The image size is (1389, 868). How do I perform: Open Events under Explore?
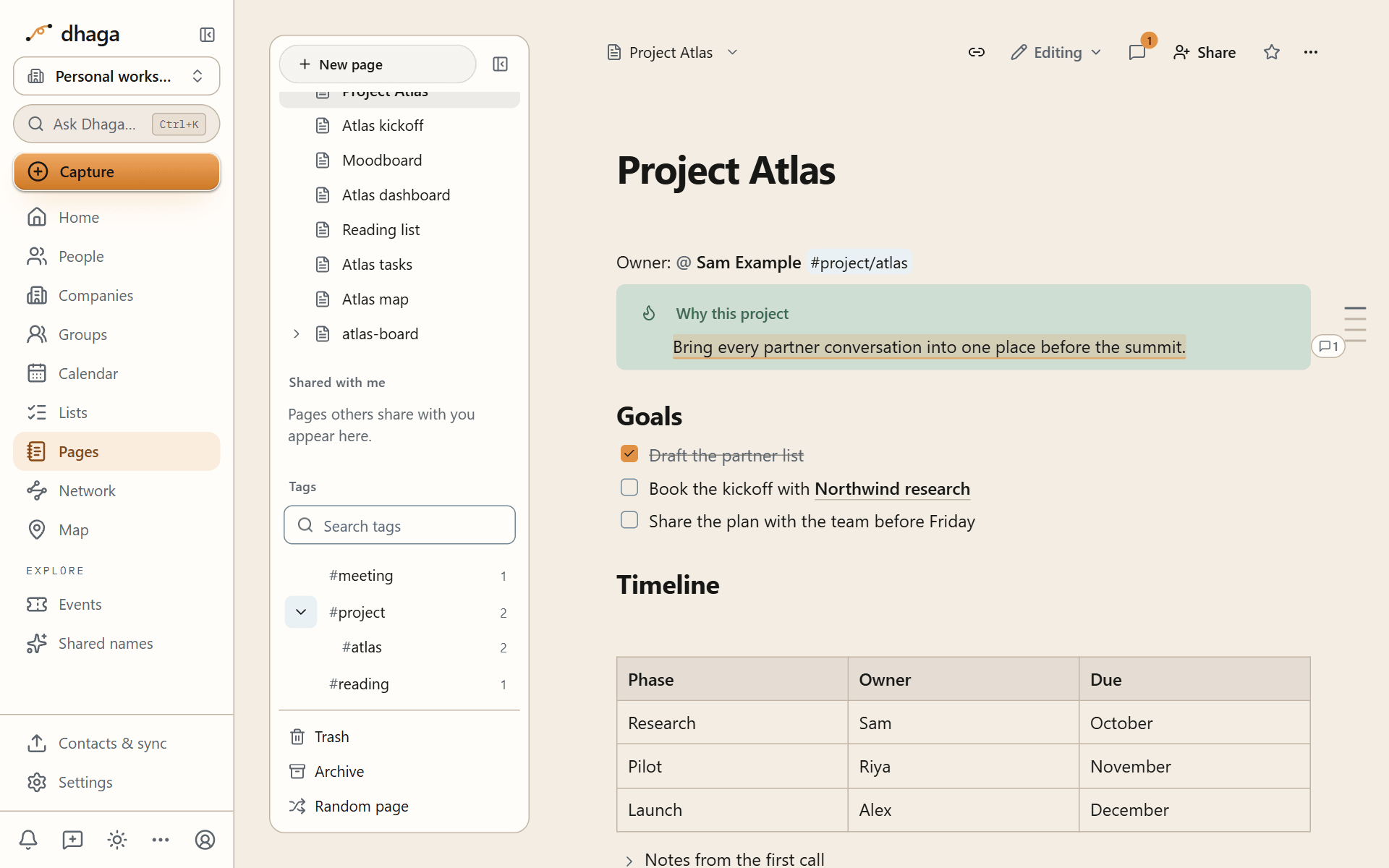pos(116,604)
